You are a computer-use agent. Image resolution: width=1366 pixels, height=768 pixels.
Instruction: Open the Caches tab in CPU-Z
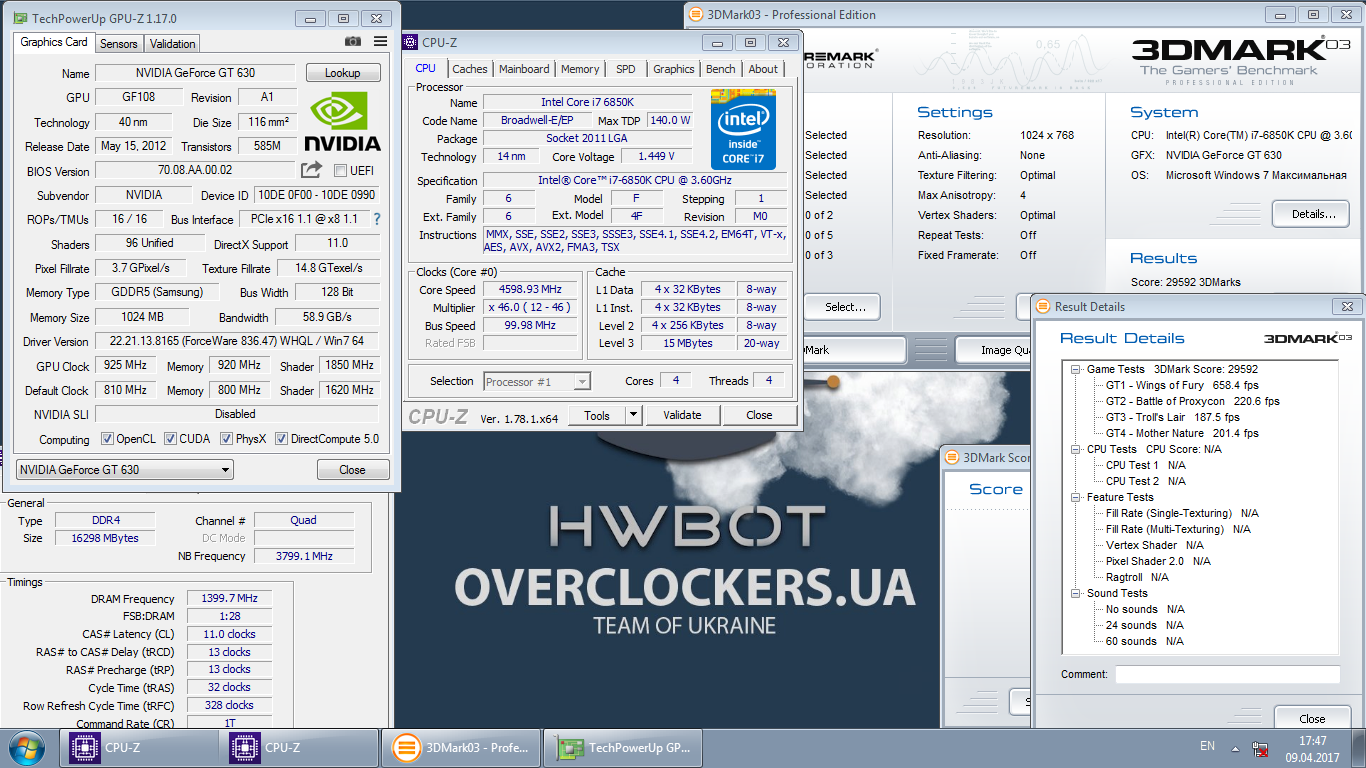[470, 69]
